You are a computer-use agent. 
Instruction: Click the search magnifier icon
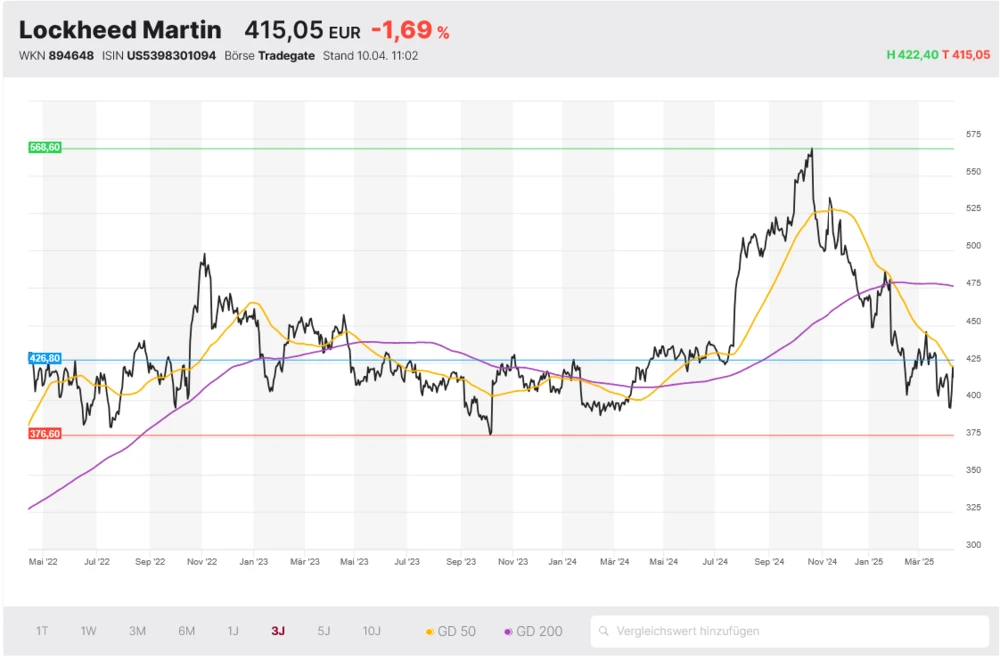(603, 631)
